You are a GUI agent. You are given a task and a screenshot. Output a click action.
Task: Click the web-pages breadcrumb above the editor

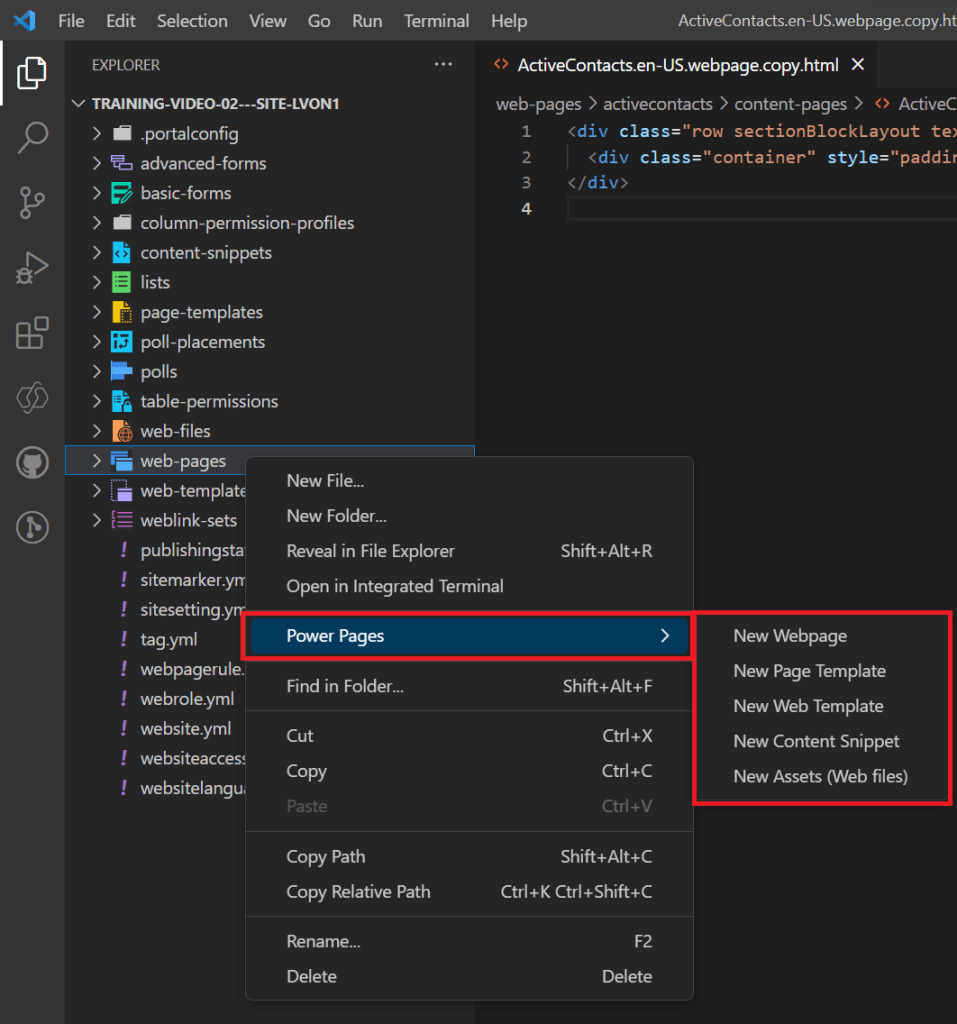point(539,103)
